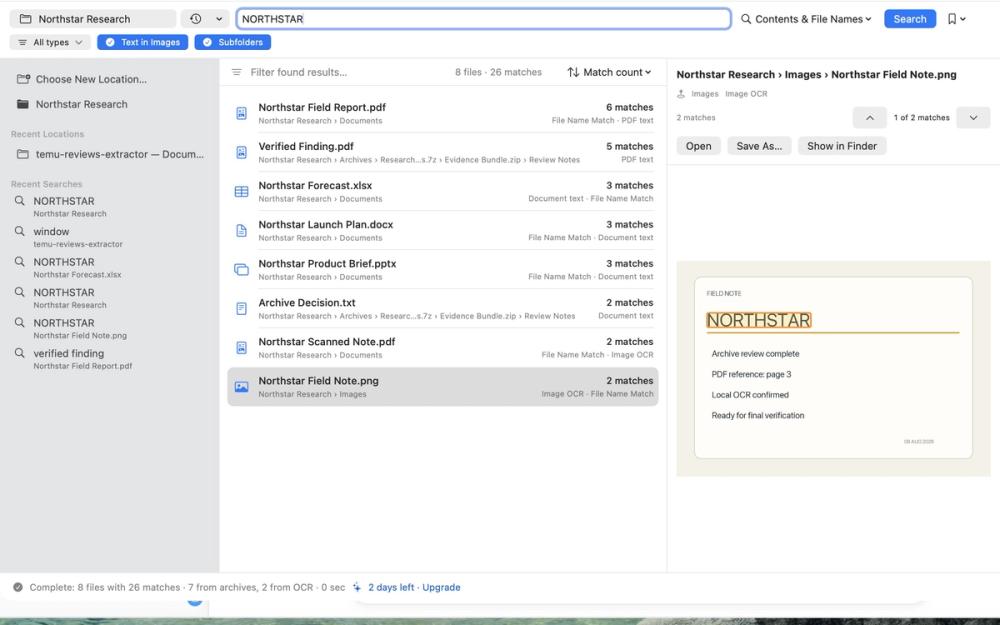Click the preview breadcrumb path header

[816, 75]
